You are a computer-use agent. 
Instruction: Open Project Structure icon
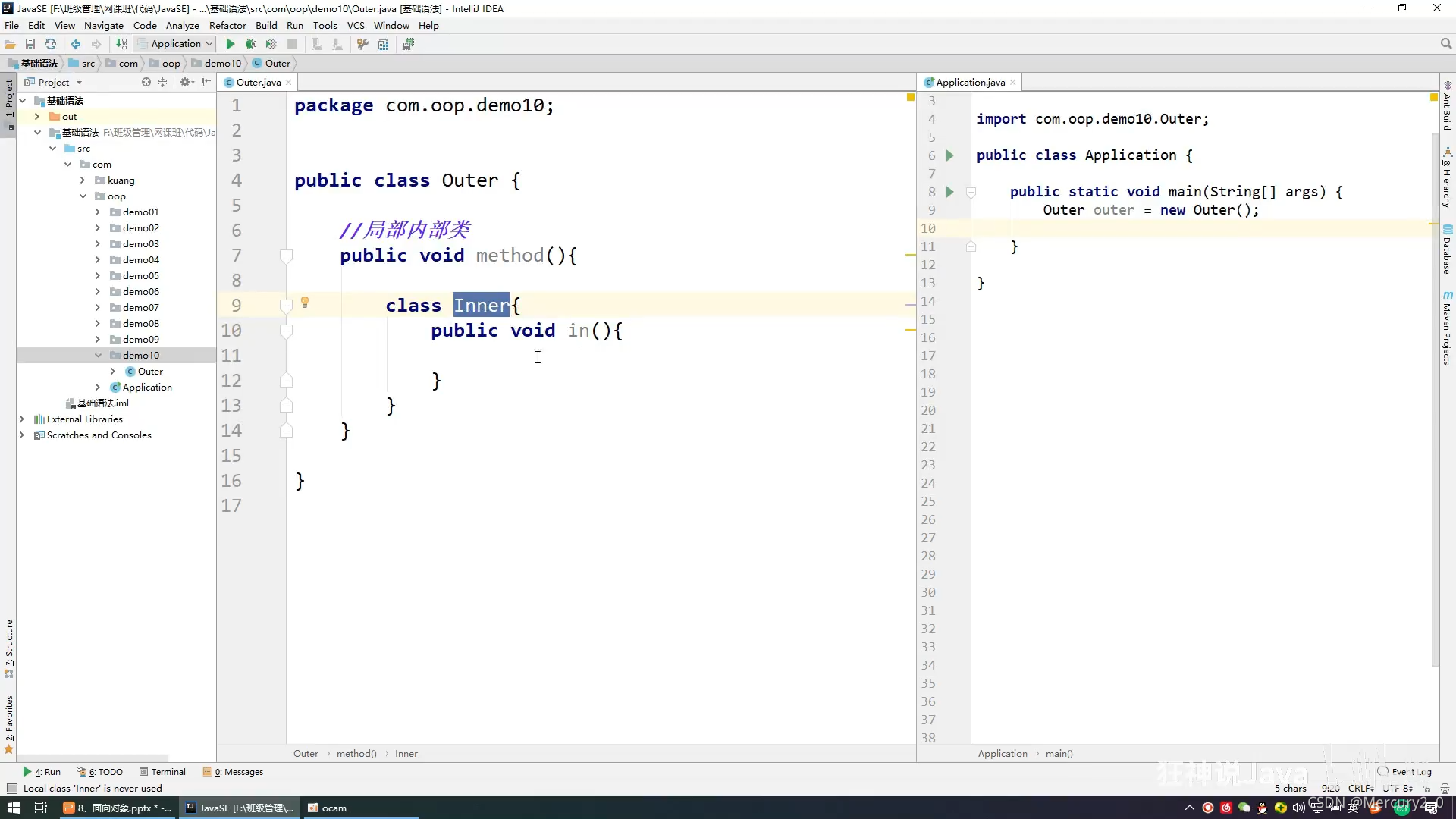(383, 44)
